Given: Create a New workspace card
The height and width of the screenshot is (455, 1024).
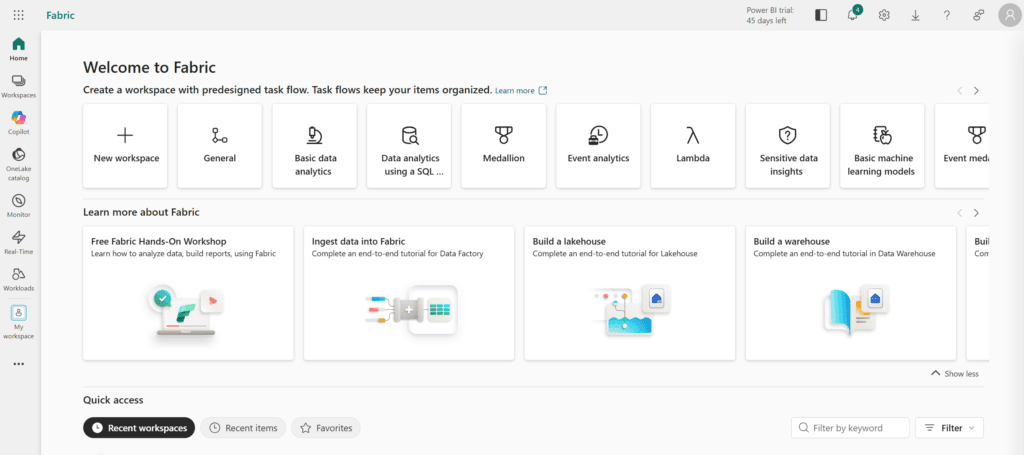Looking at the screenshot, I should [125, 146].
